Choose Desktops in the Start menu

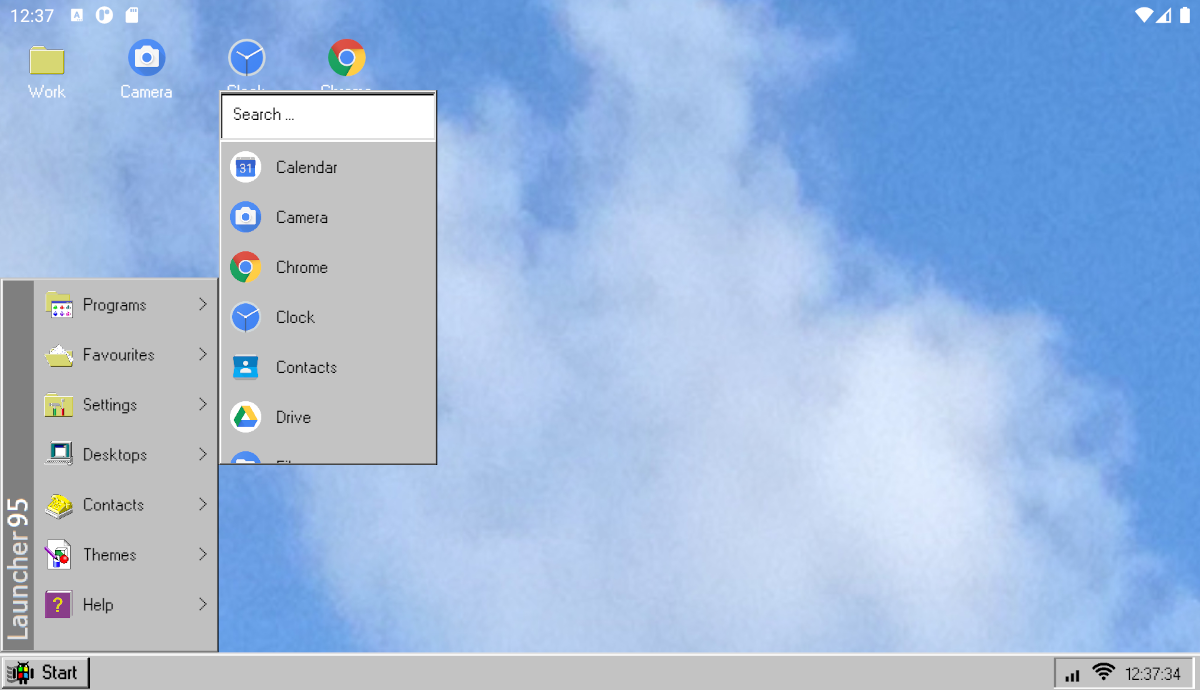125,454
